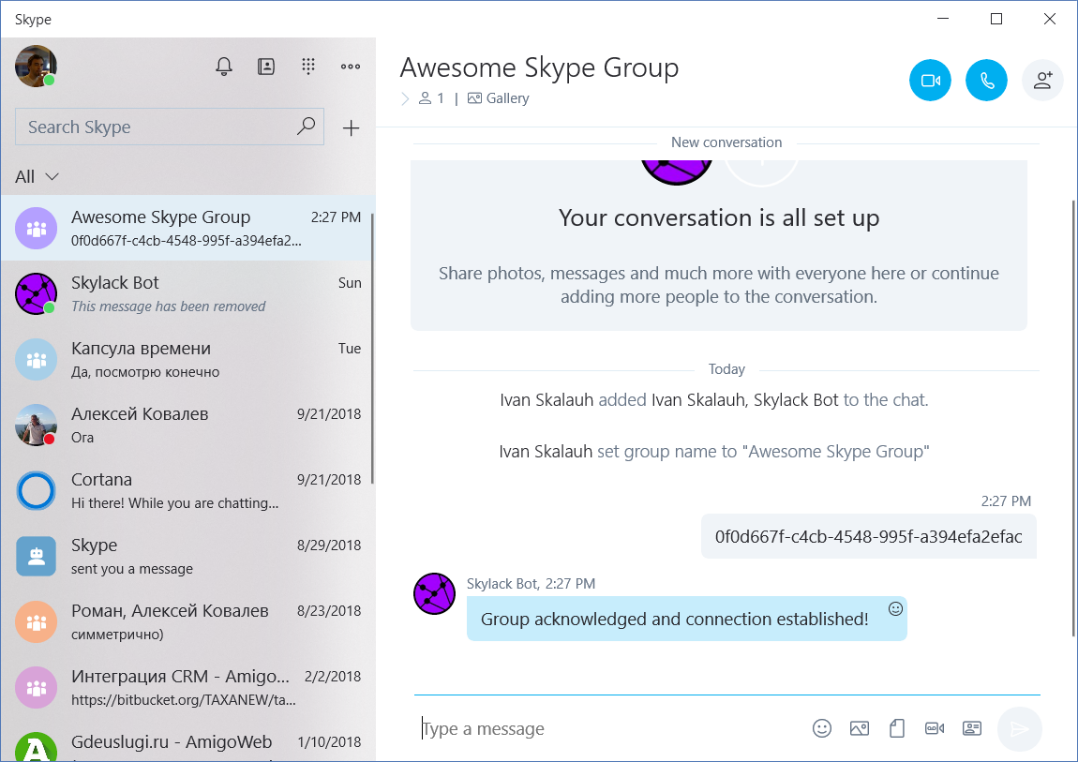The width and height of the screenshot is (1078, 762).
Task: Click the Капсула времени group avatar
Action: point(36,359)
